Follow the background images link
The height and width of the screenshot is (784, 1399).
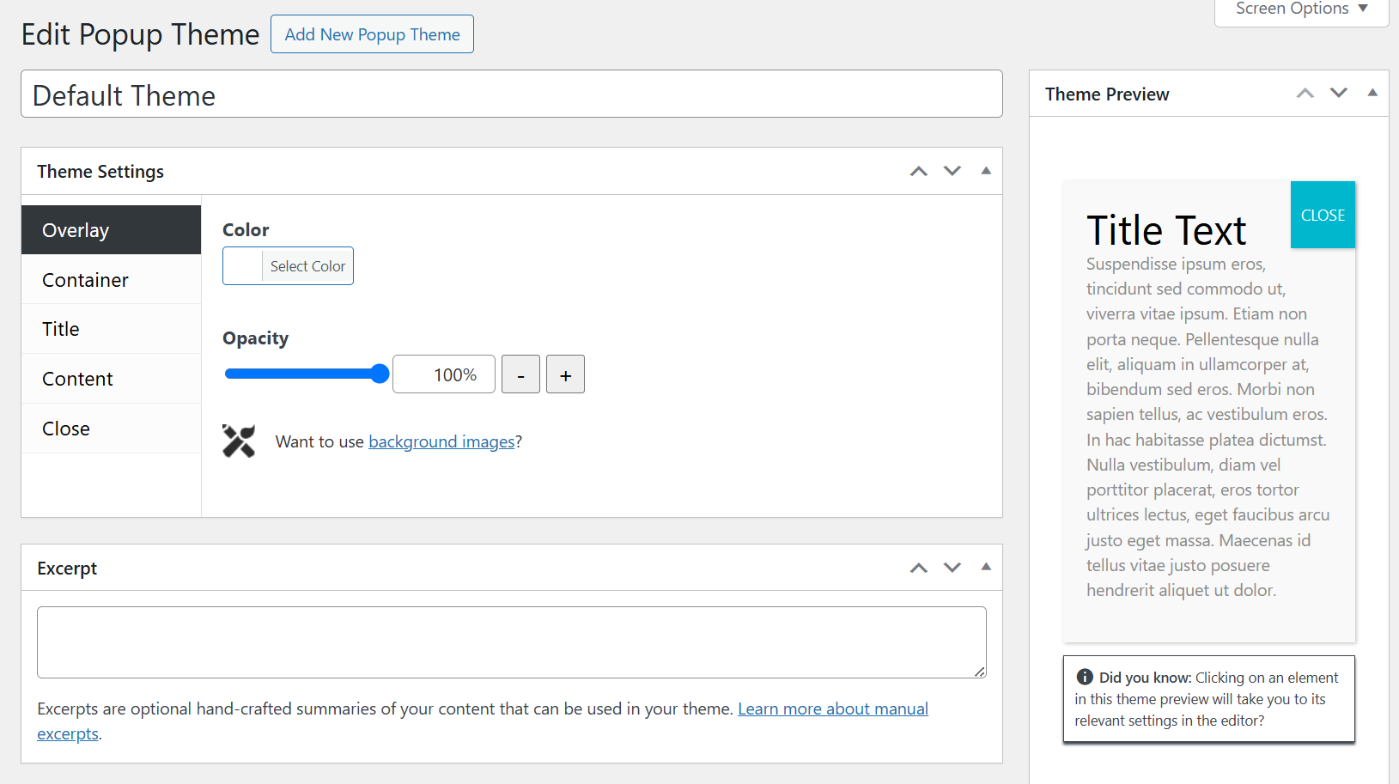pyautogui.click(x=442, y=441)
